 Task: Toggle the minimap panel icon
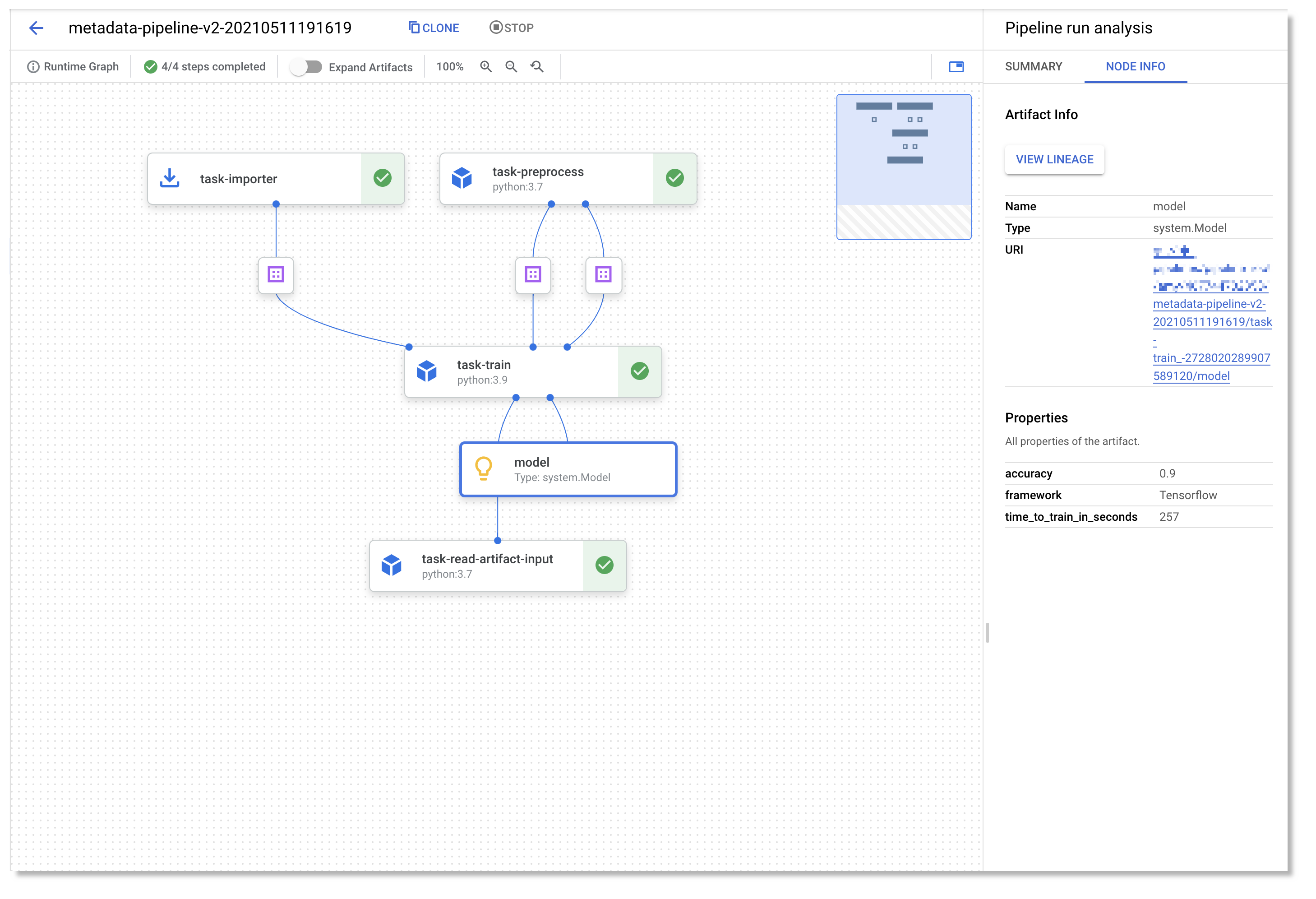tap(956, 67)
